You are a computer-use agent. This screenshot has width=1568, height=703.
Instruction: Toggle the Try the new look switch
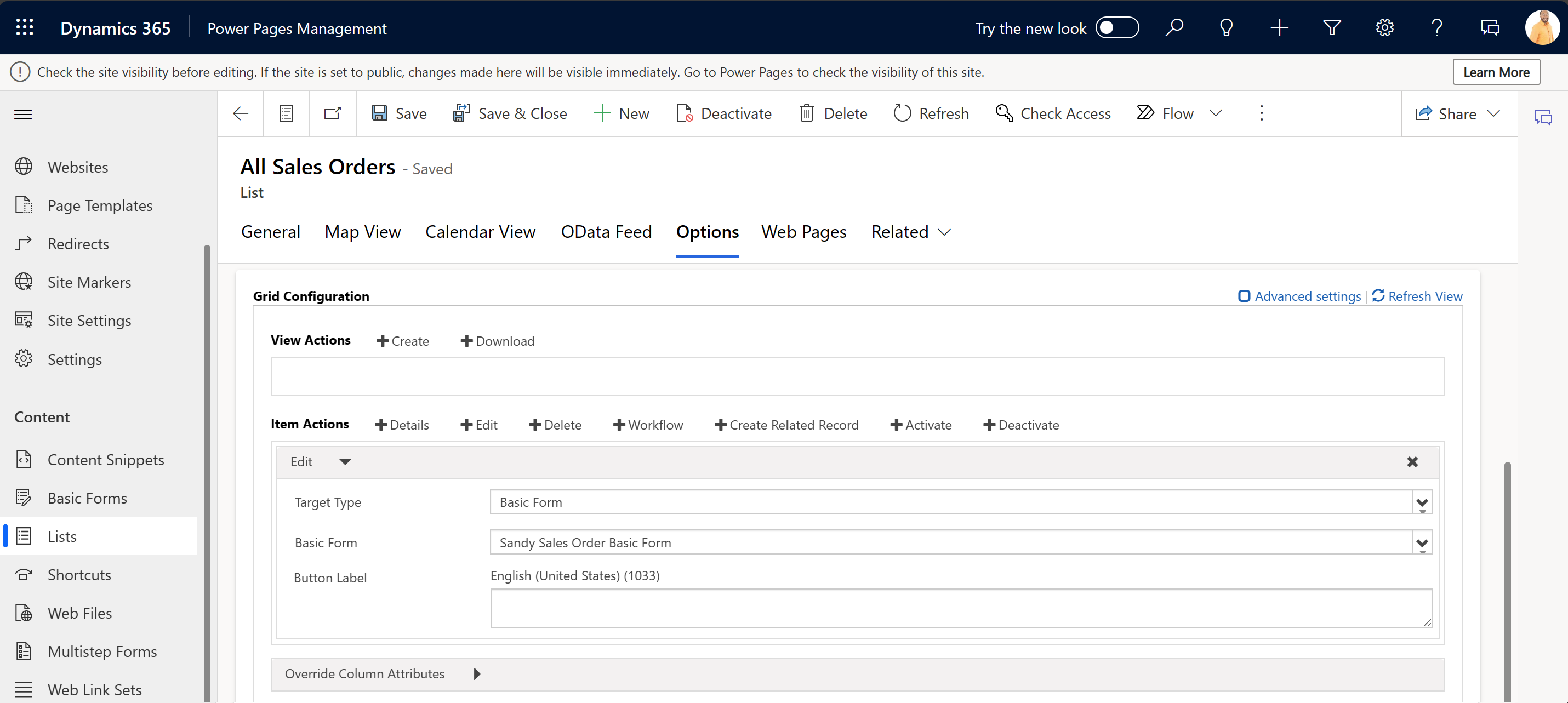click(1116, 27)
